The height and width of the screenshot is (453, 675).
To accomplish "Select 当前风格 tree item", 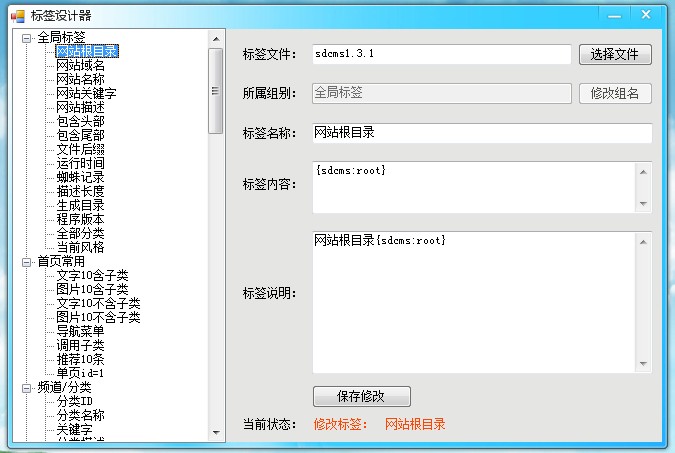I will point(80,248).
